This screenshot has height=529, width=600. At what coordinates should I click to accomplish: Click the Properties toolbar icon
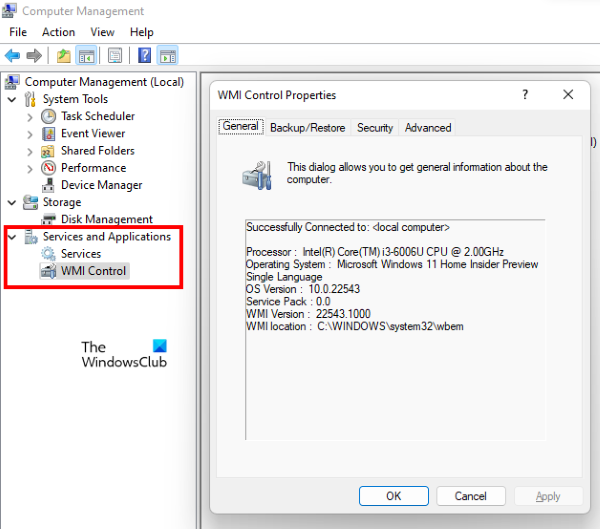pyautogui.click(x=115, y=56)
